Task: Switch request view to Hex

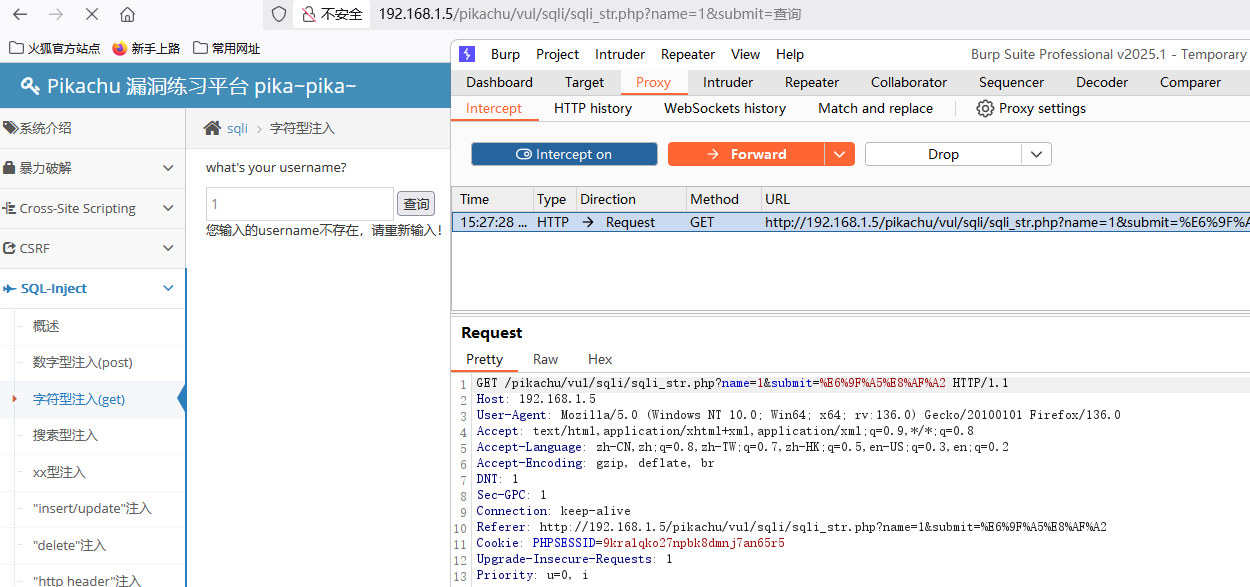Action: point(600,359)
